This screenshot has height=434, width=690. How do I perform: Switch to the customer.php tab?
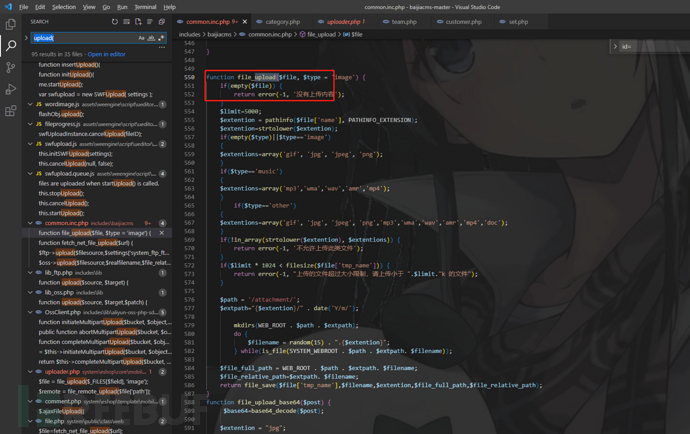tap(463, 22)
